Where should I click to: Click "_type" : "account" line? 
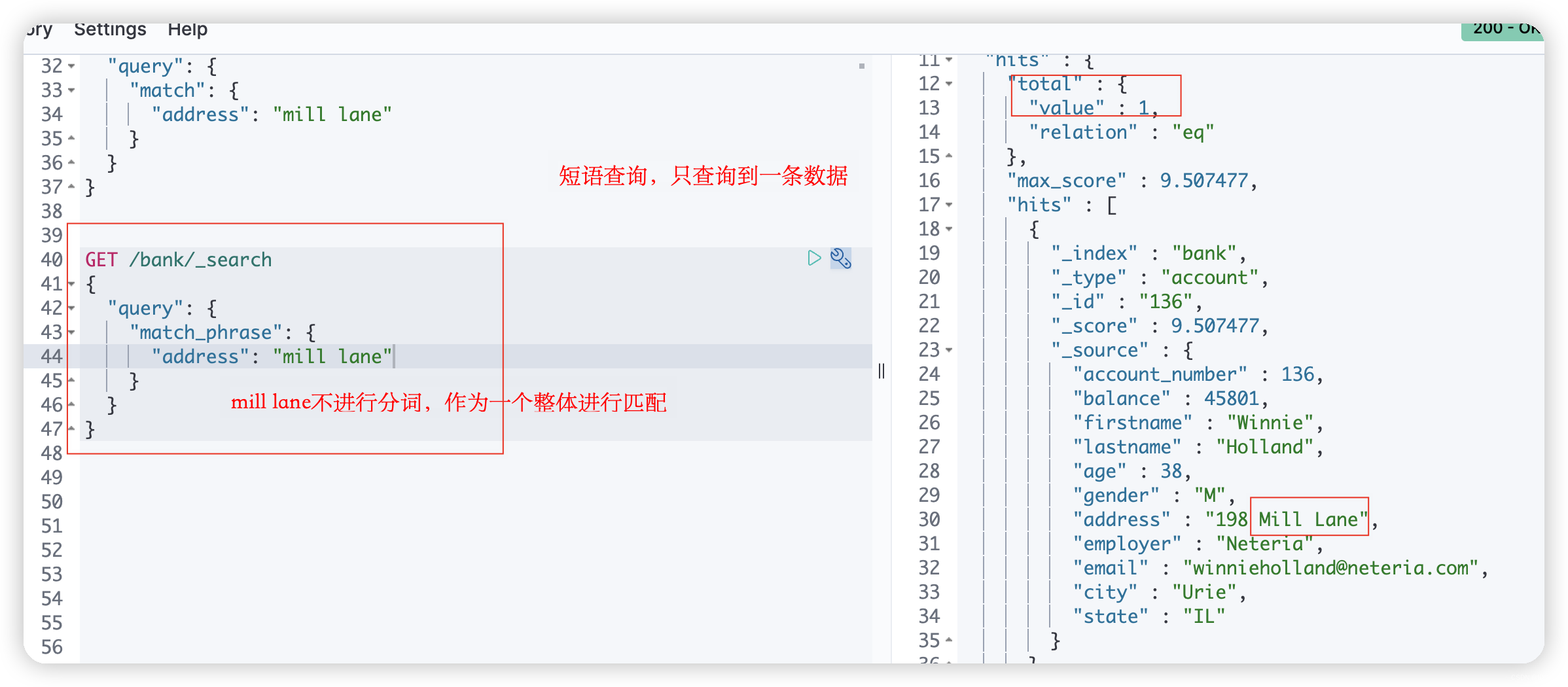click(x=1160, y=277)
